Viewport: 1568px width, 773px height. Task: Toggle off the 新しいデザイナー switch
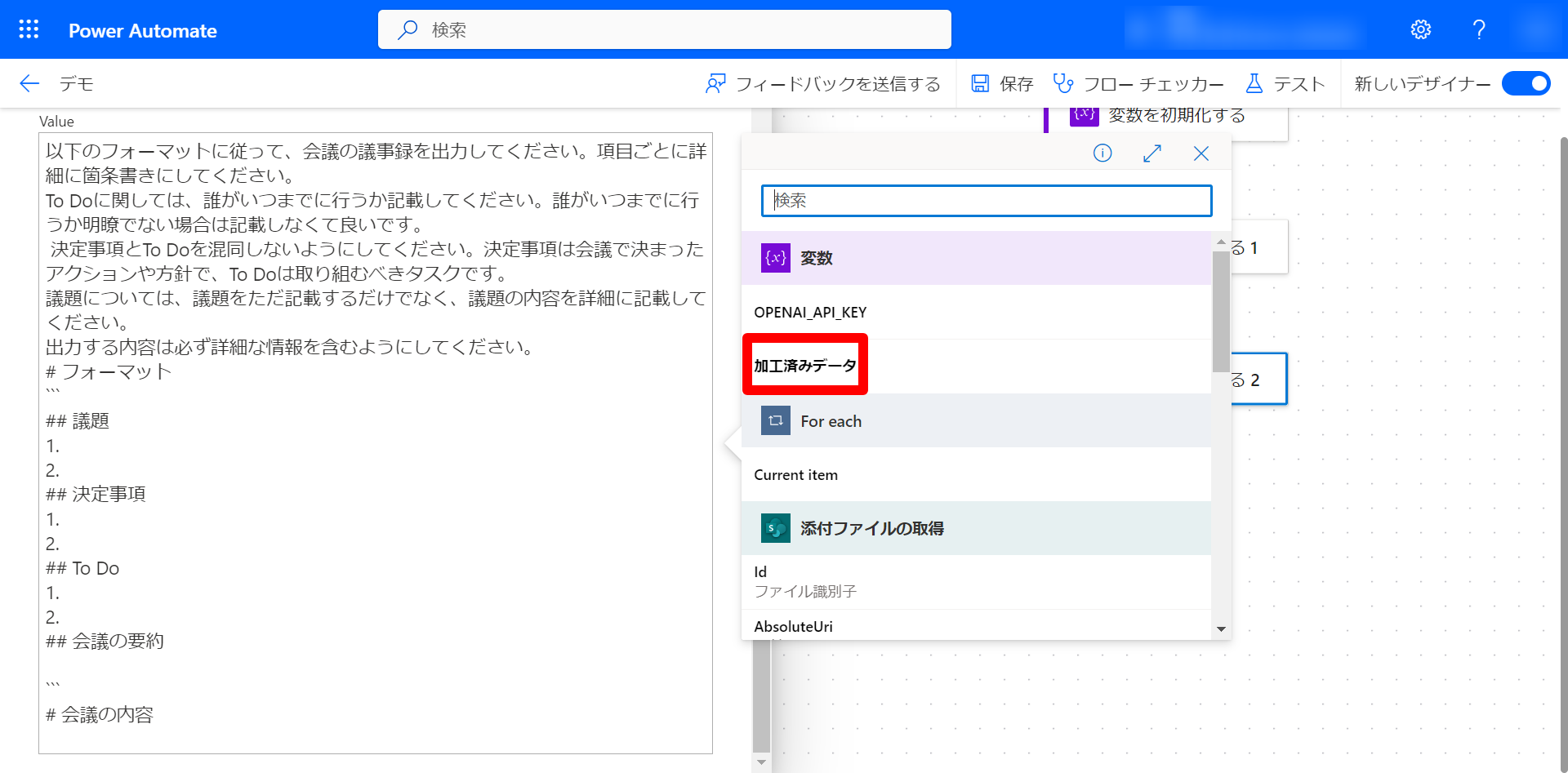tap(1526, 83)
